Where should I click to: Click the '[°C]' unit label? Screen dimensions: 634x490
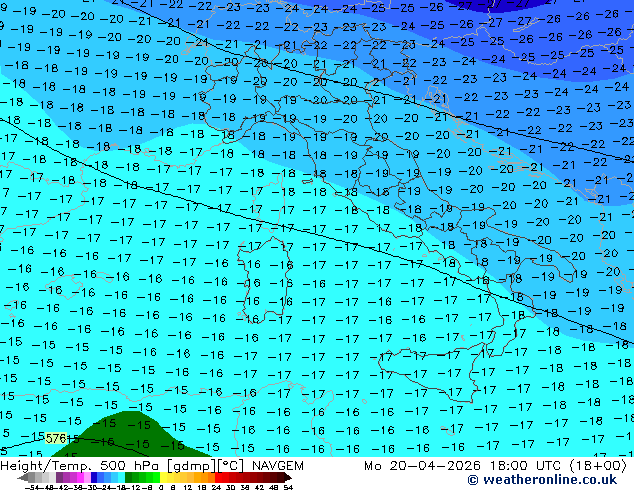pos(230,466)
